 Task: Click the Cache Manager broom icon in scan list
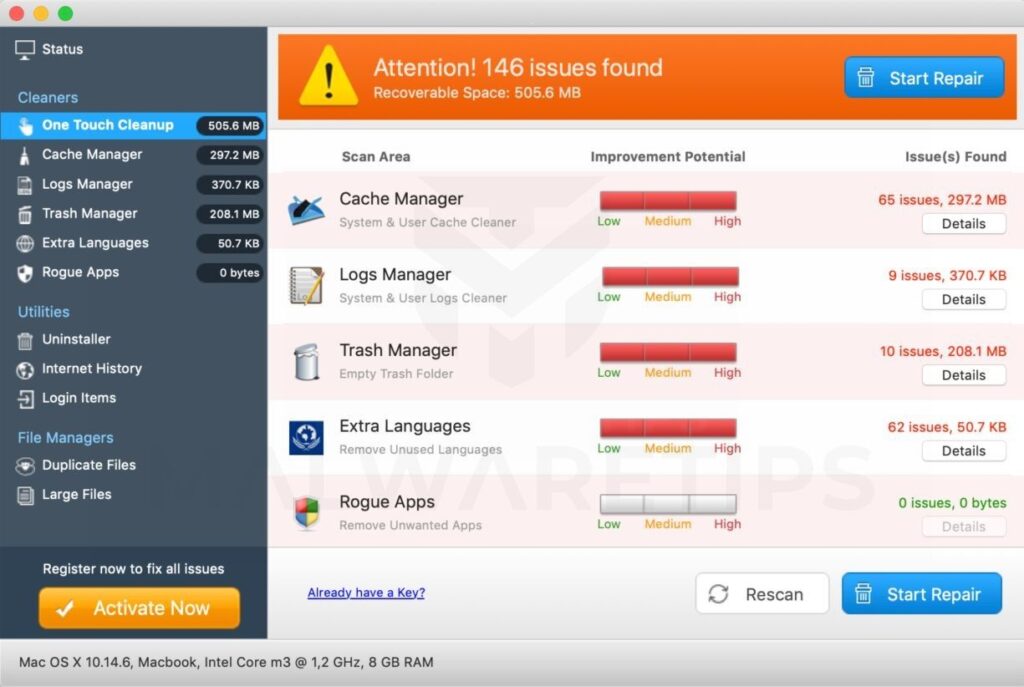pos(306,210)
